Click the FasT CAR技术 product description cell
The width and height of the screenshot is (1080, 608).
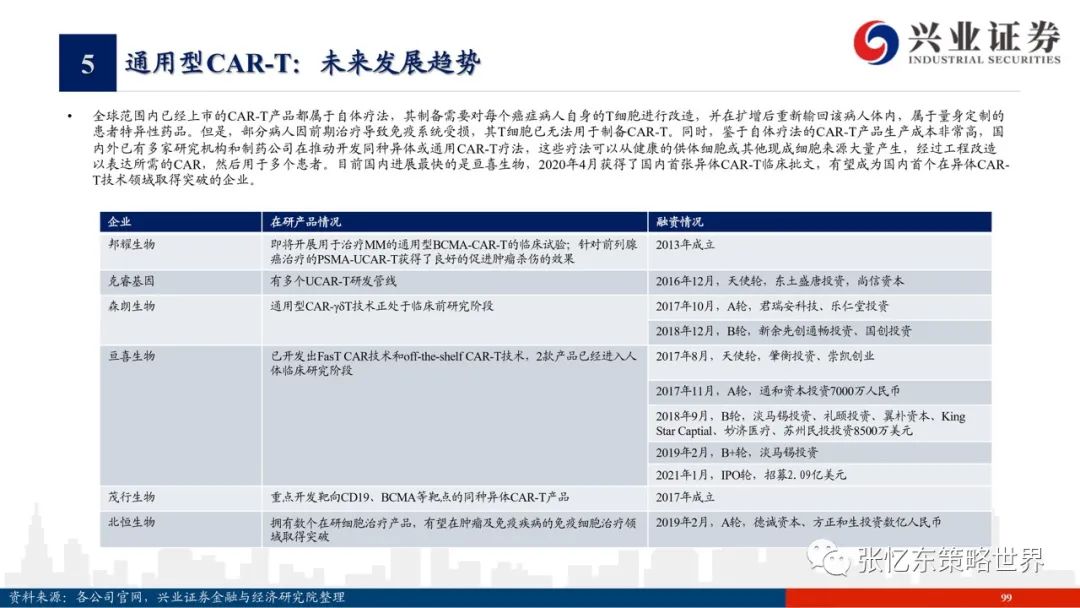[x=455, y=415]
